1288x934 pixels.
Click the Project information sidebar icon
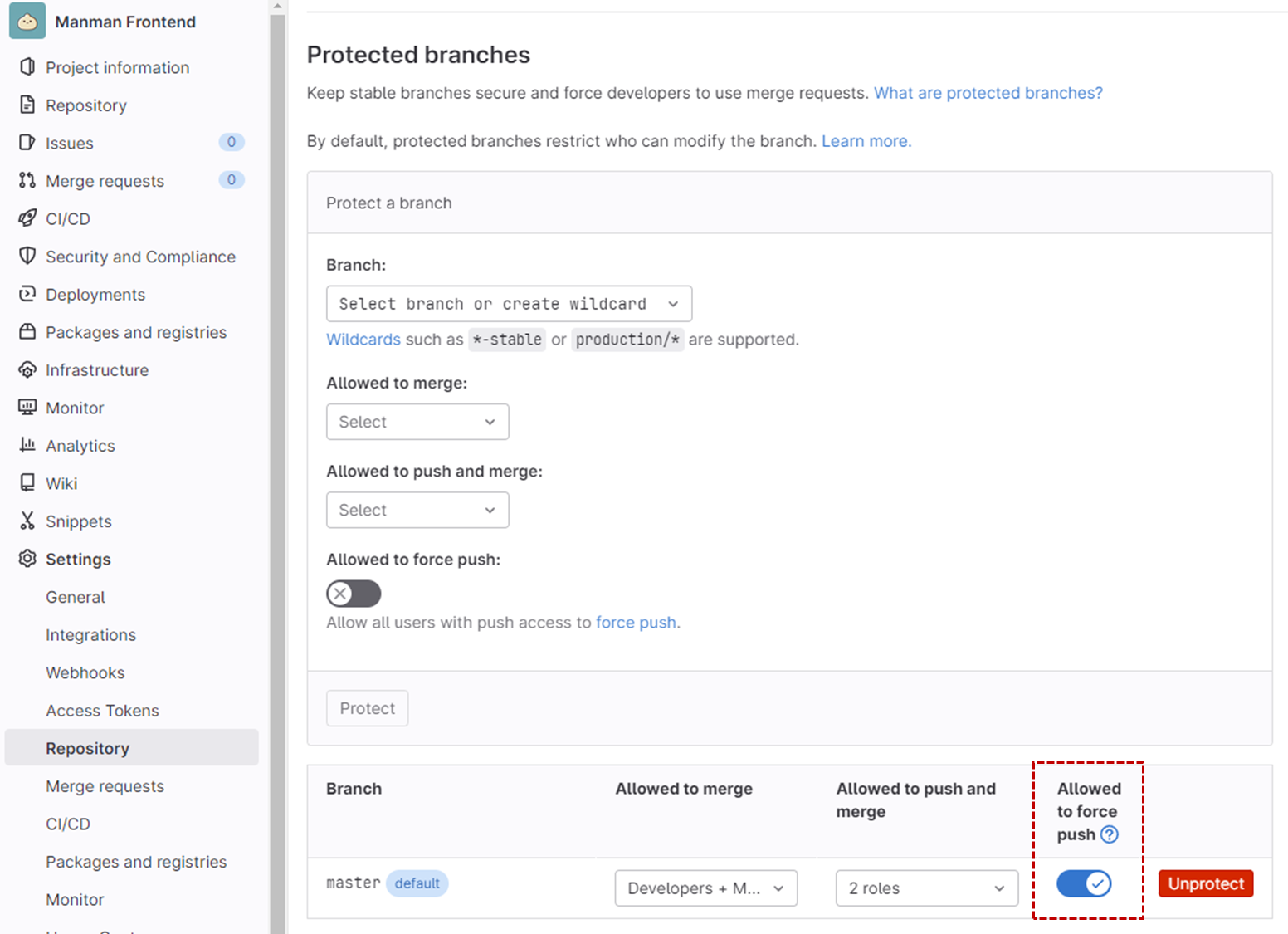pyautogui.click(x=27, y=66)
